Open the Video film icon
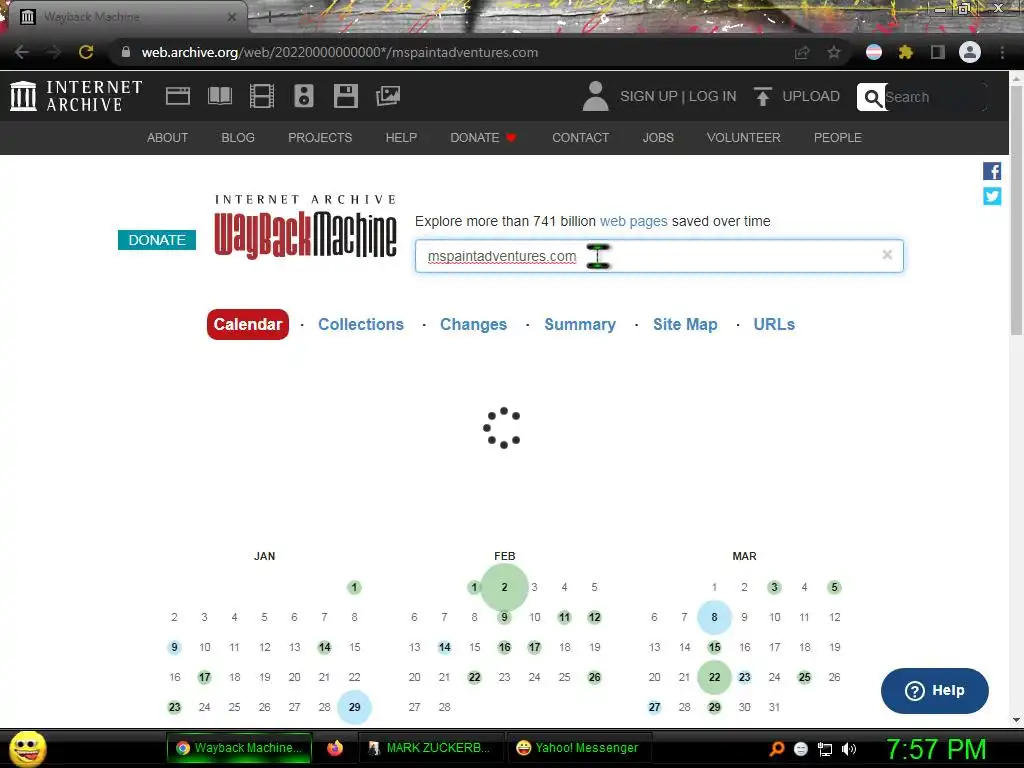The height and width of the screenshot is (768, 1024). click(x=262, y=96)
